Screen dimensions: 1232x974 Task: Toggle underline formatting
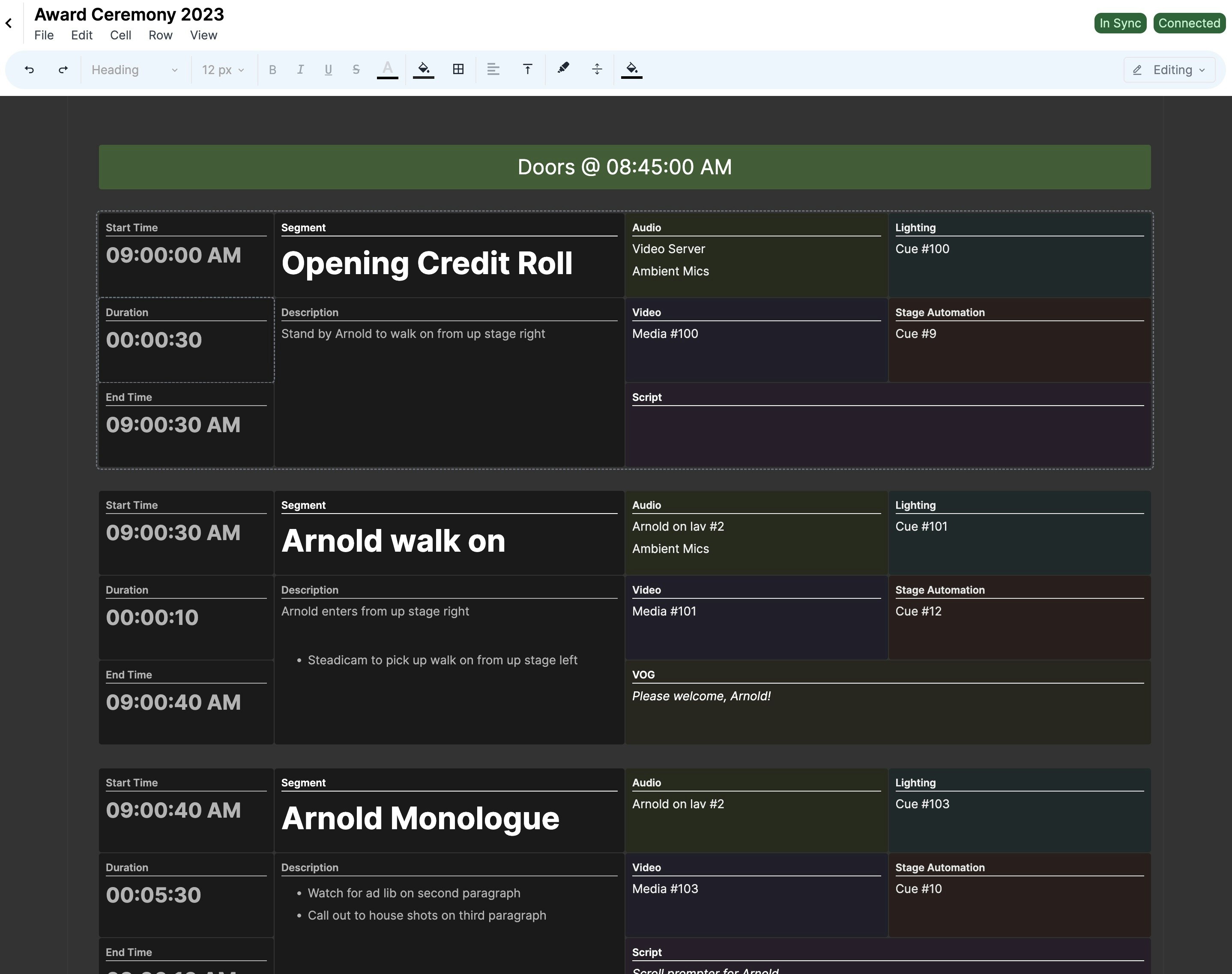[x=328, y=69]
